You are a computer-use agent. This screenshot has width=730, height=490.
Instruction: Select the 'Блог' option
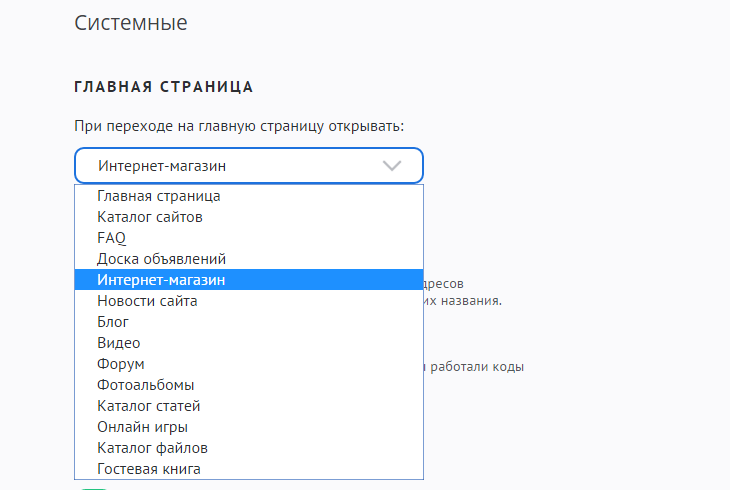[x=113, y=322]
